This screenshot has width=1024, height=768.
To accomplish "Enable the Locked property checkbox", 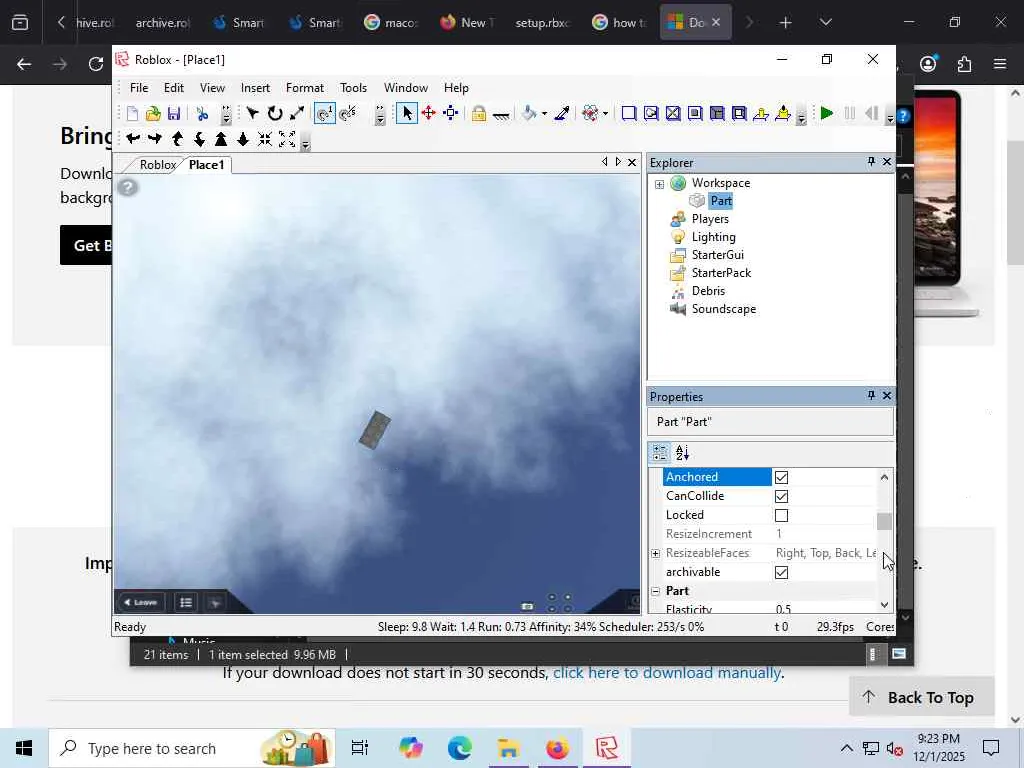I will click(x=781, y=515).
